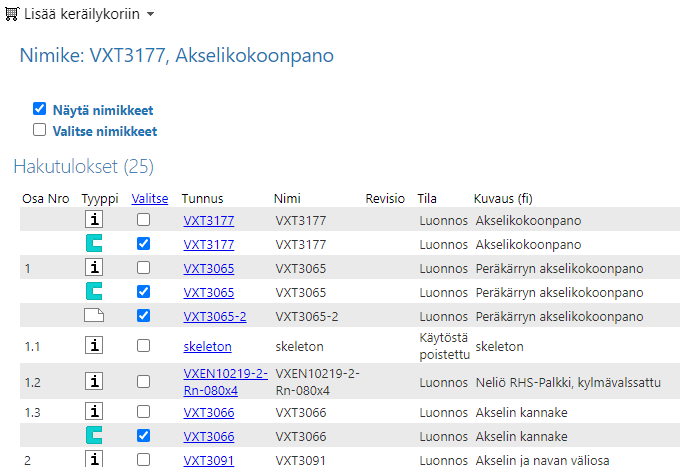Click the Valitse column header link

coord(150,198)
